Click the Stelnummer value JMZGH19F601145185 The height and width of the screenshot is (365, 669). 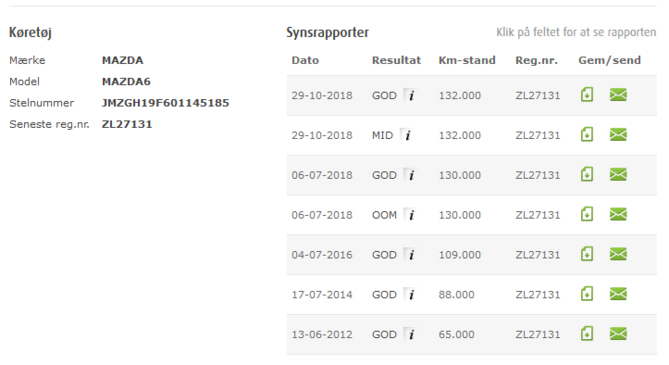click(x=166, y=103)
